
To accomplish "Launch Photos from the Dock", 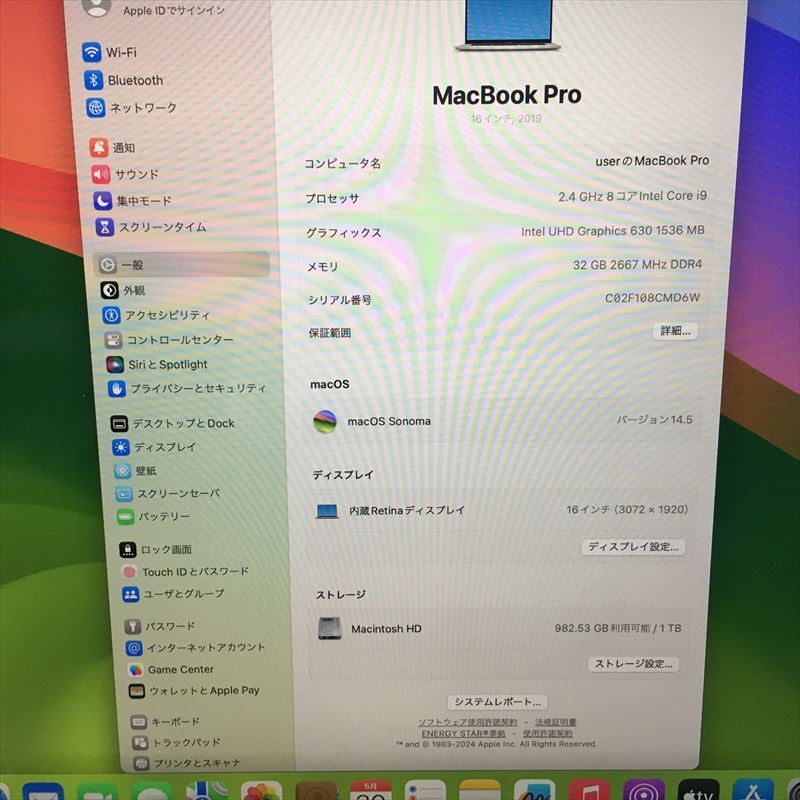I will click(x=261, y=791).
